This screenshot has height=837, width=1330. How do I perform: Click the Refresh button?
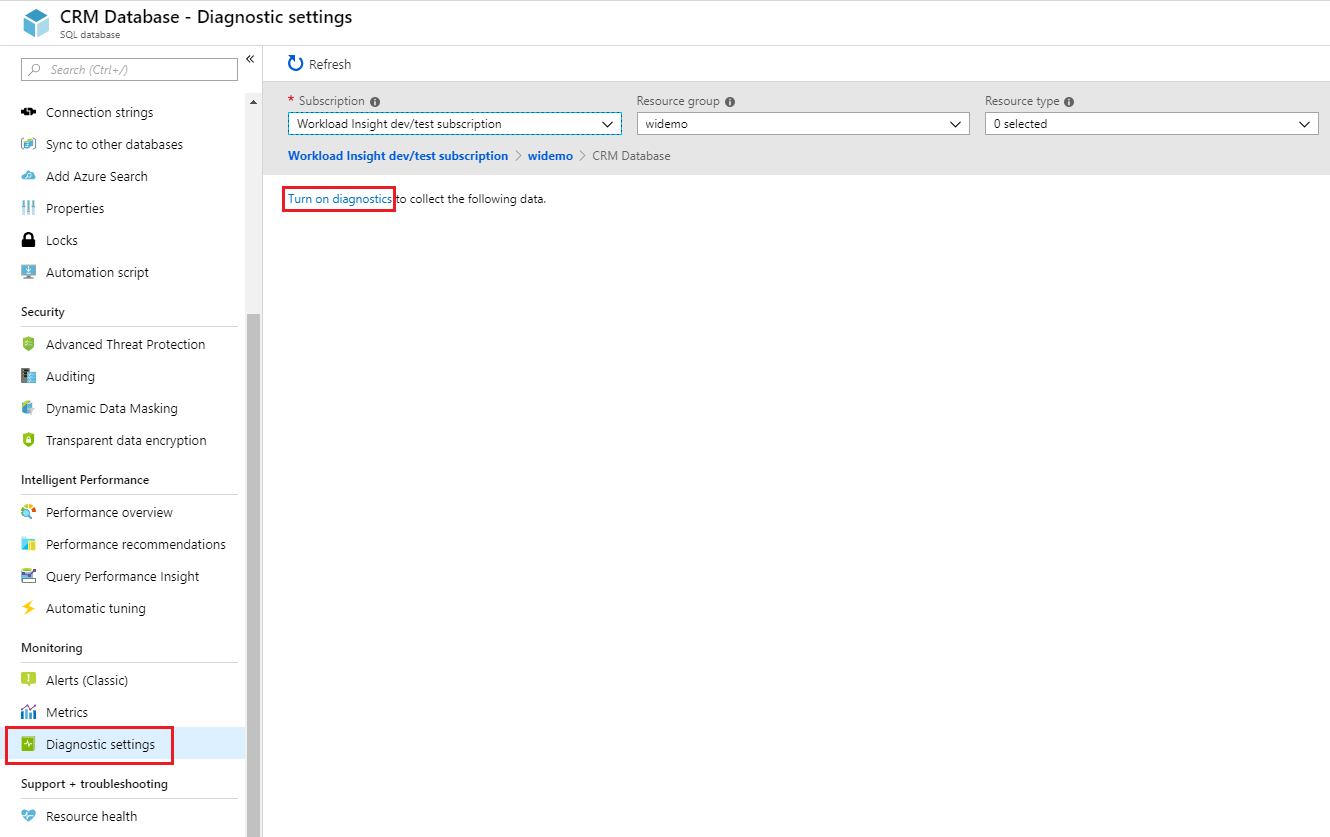coord(319,63)
